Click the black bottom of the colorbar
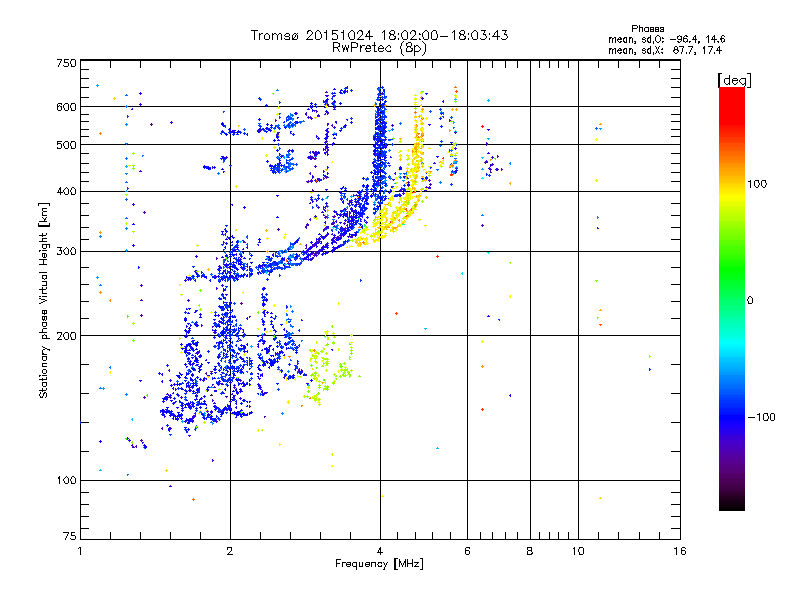The height and width of the screenshot is (600, 800). [732, 503]
